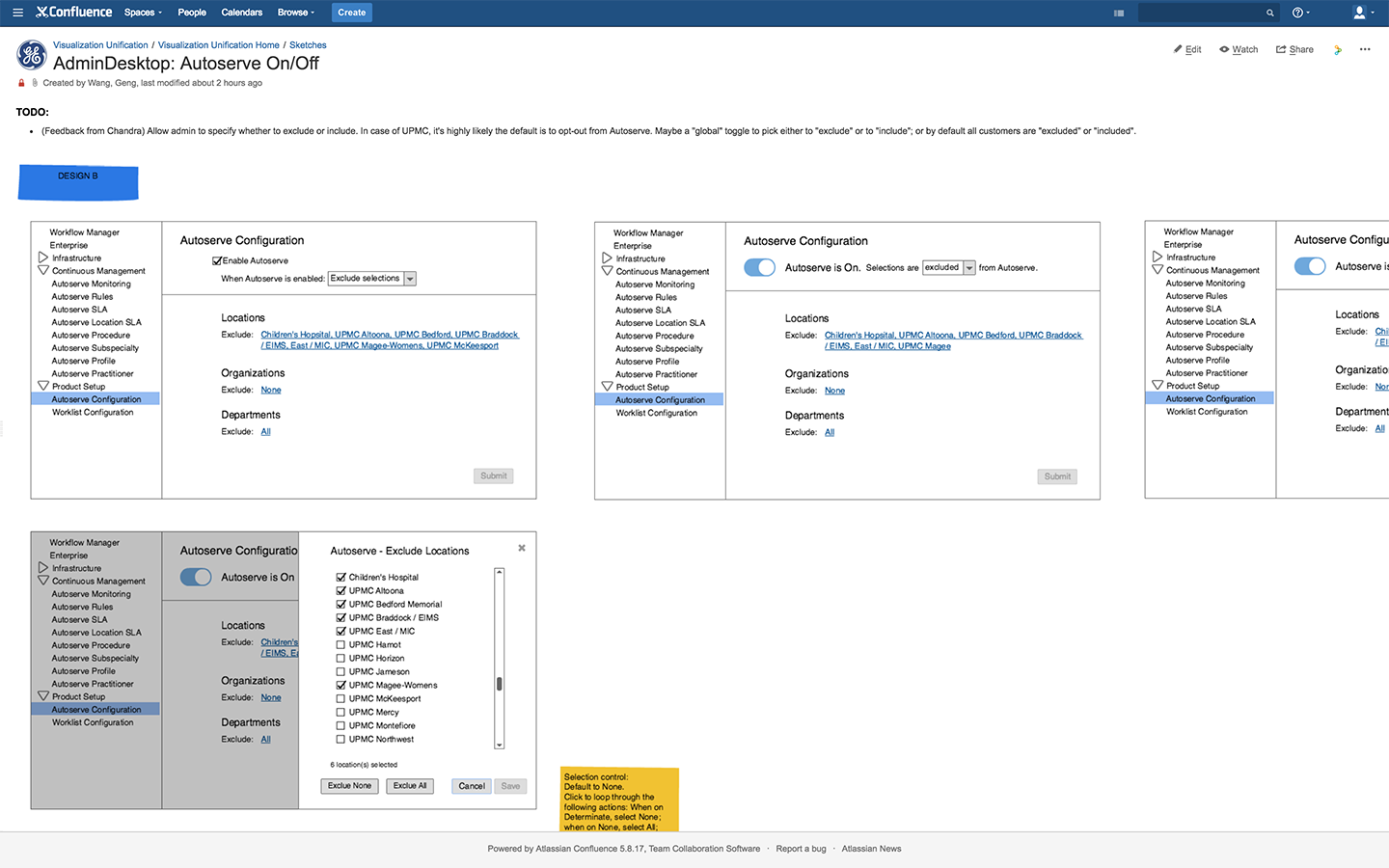
Task: Click the scrollbar down arrow in dialog
Action: [499, 745]
